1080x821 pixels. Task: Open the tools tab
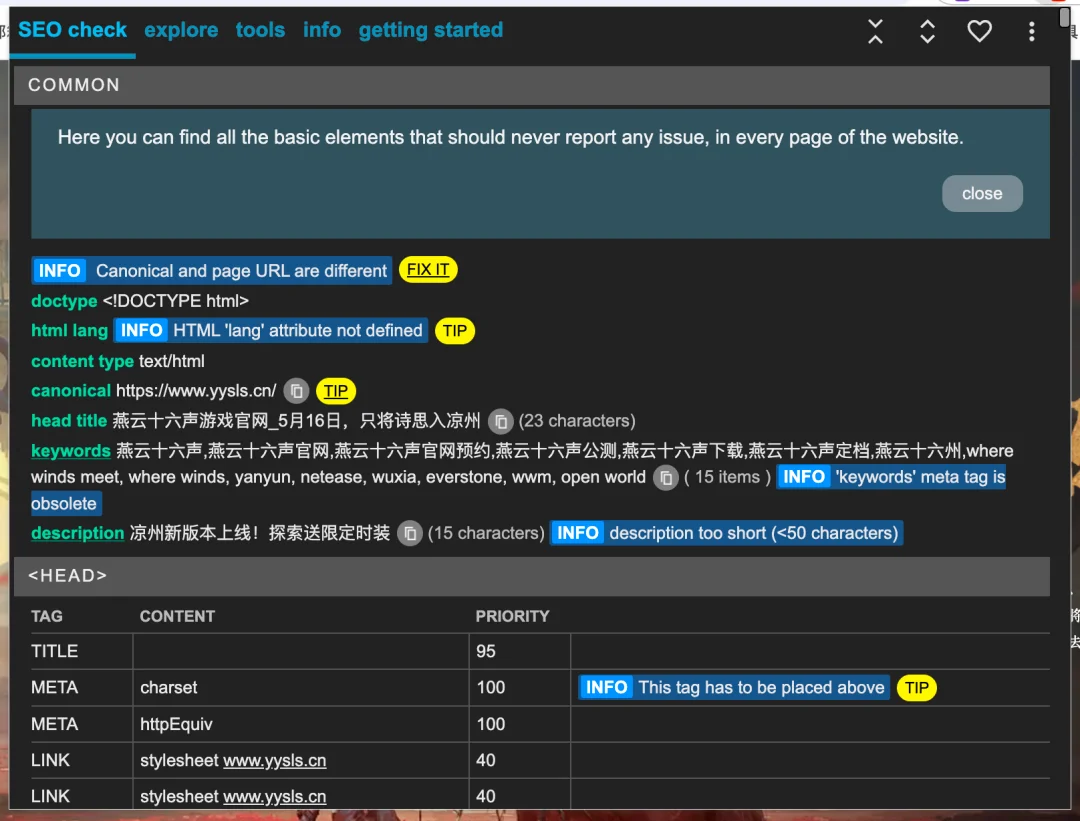(260, 30)
